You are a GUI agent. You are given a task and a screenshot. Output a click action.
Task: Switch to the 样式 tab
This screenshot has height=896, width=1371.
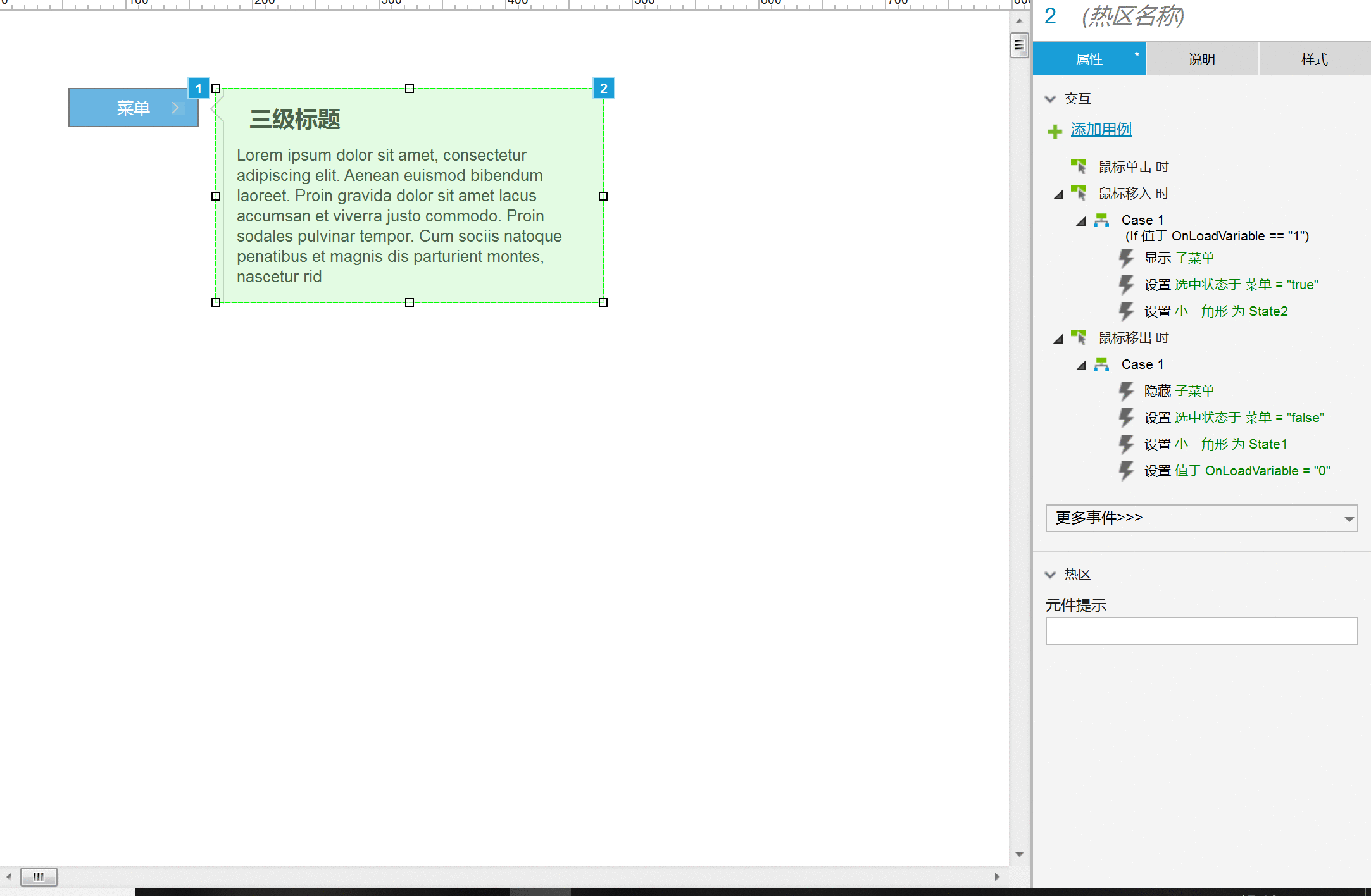[1315, 59]
